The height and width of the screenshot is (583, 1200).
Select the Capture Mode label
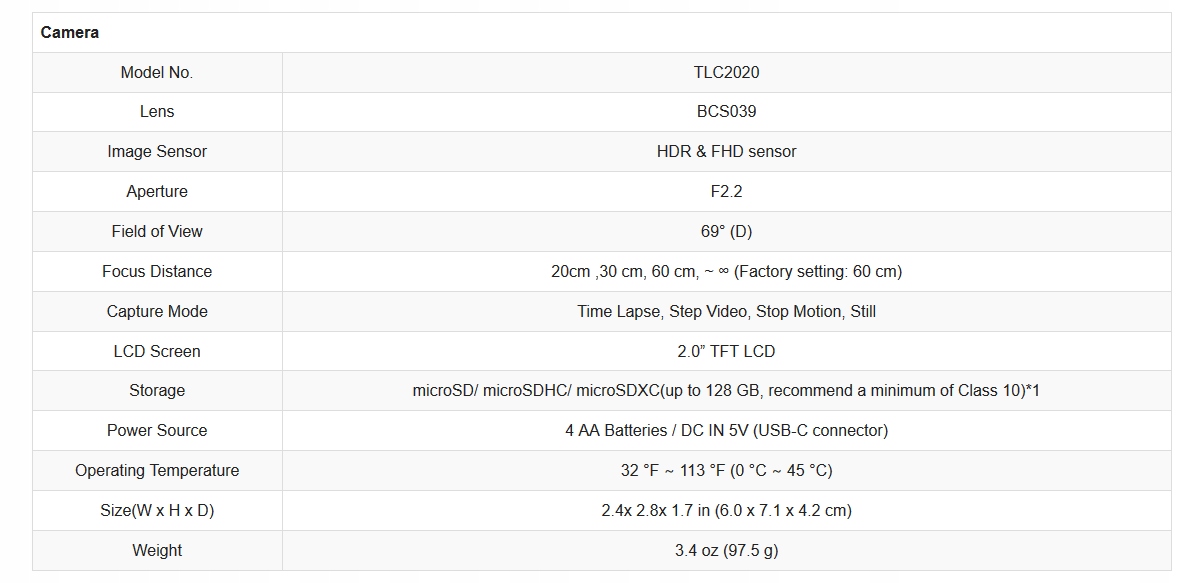coord(157,312)
